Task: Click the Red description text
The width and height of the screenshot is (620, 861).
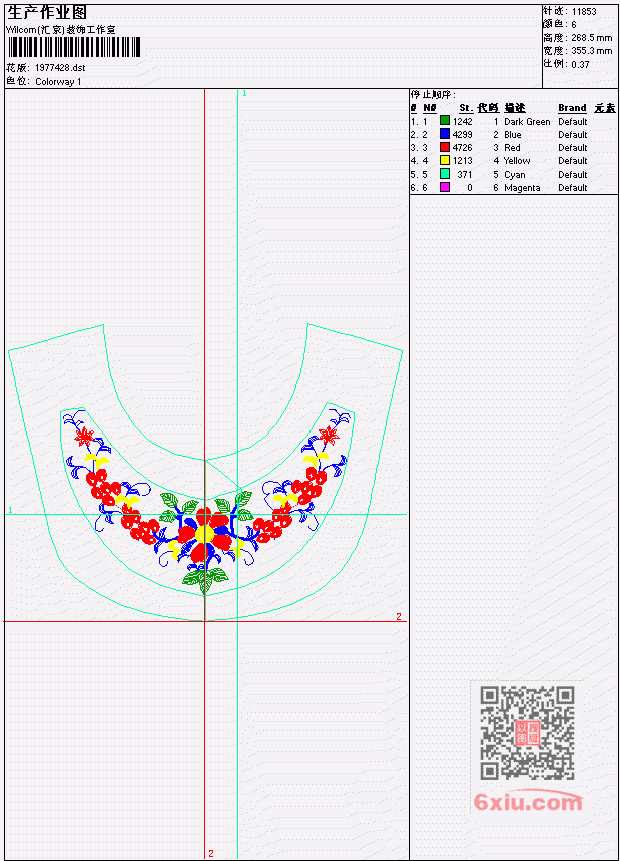Action: (512, 148)
